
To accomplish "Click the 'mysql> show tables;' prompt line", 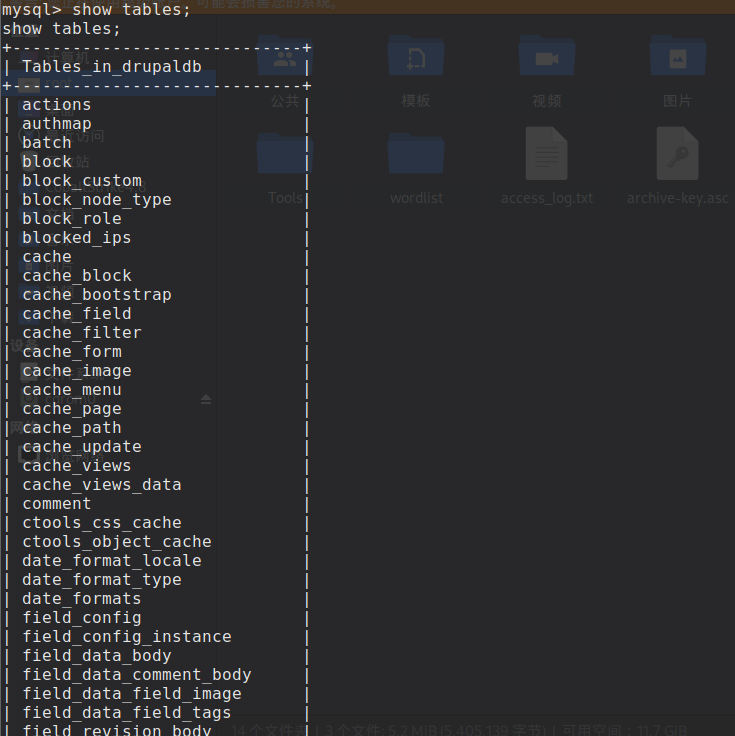I will [97, 10].
